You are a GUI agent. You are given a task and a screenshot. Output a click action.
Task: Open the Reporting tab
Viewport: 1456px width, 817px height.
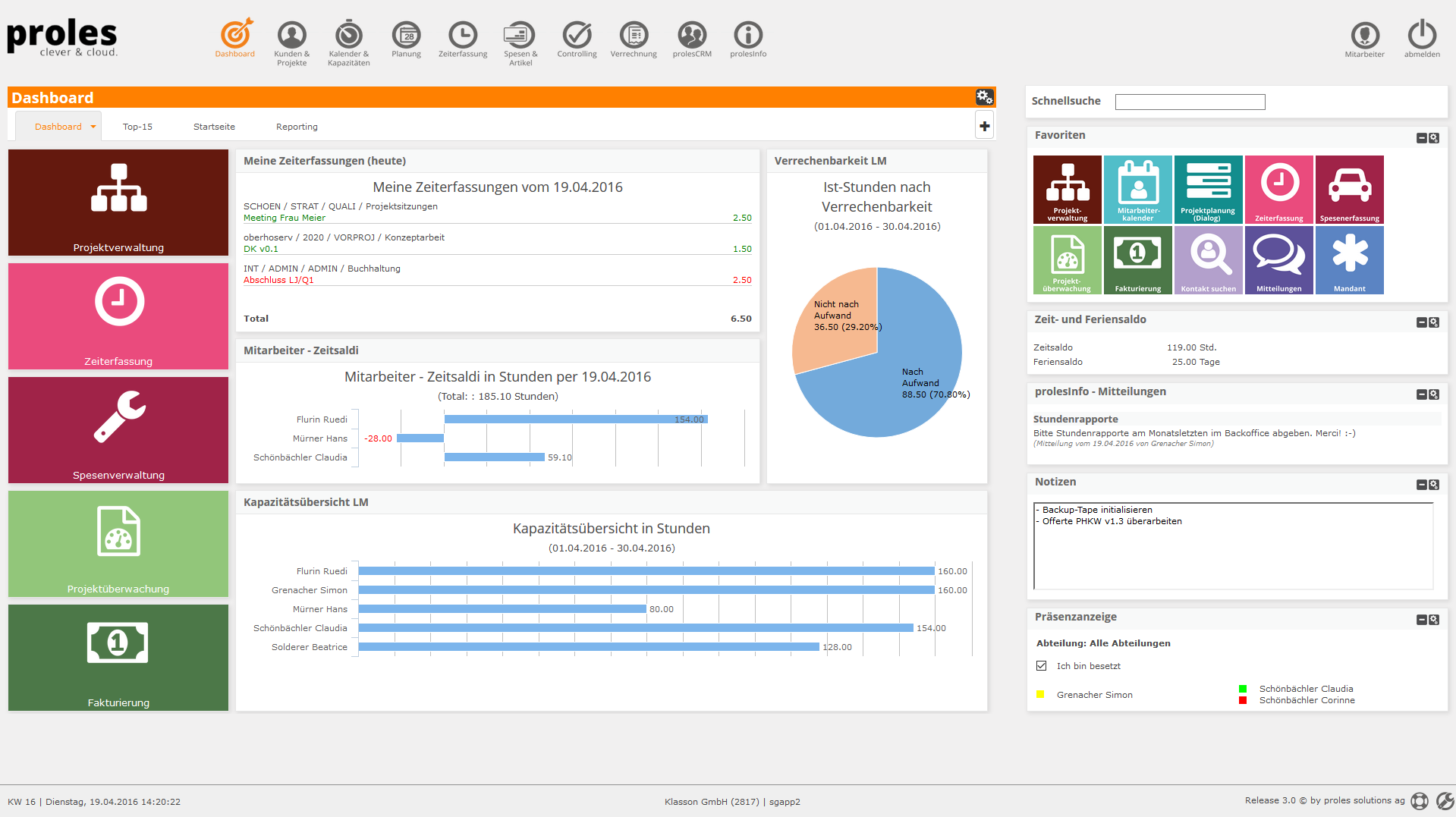click(297, 126)
